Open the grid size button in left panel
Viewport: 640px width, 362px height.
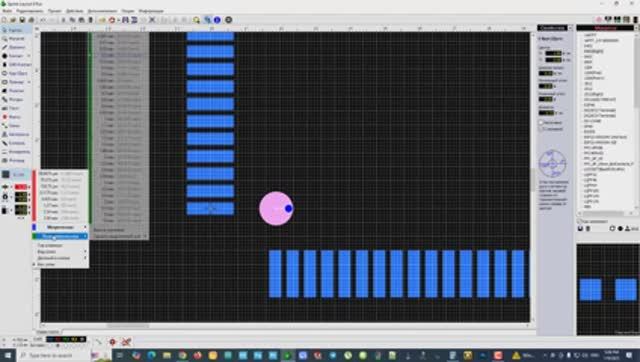click(x=16, y=174)
